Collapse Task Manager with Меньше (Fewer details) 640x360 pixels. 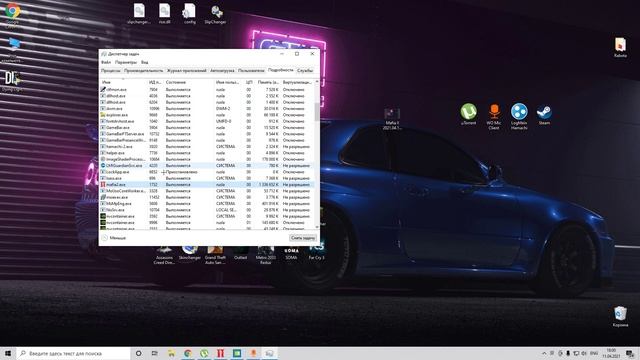(114, 238)
